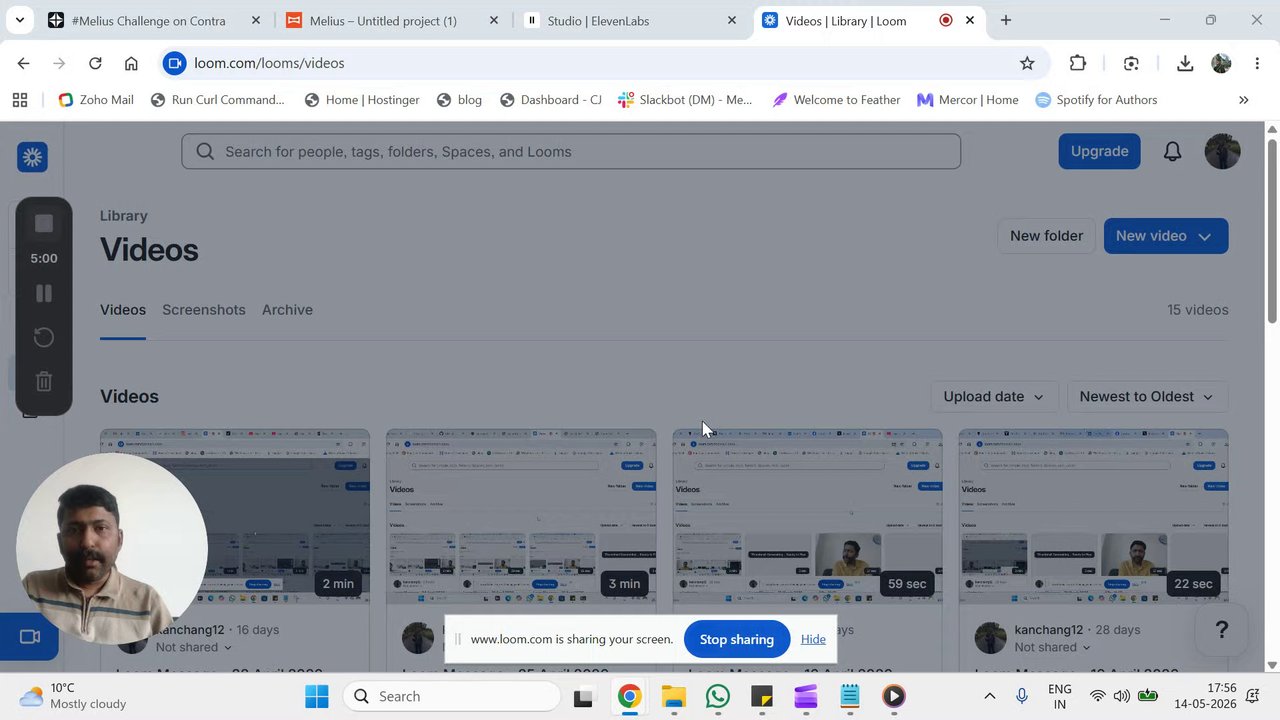Screen dimensions: 1280x720
Task: Switch to the Screenshots tab
Action: point(204,310)
